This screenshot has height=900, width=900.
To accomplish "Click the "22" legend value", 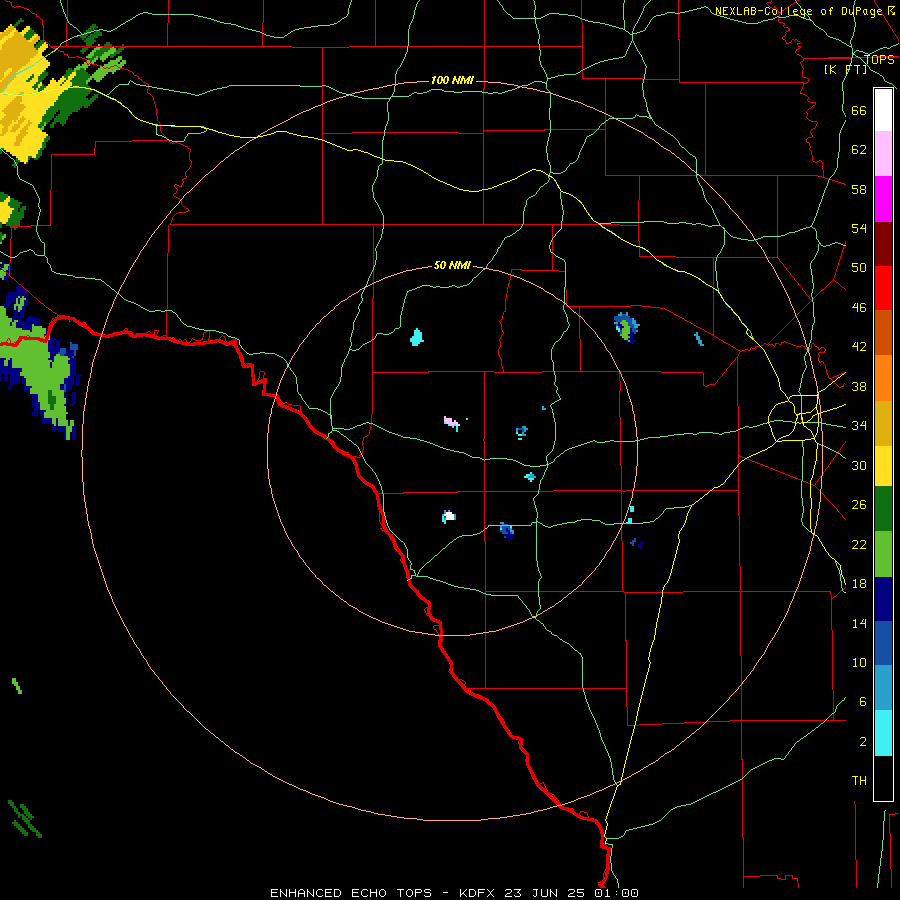I will pyautogui.click(x=859, y=544).
